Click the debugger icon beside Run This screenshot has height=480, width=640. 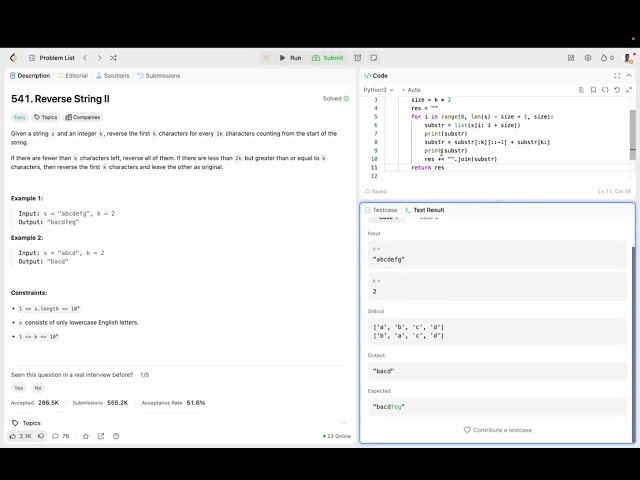click(266, 58)
